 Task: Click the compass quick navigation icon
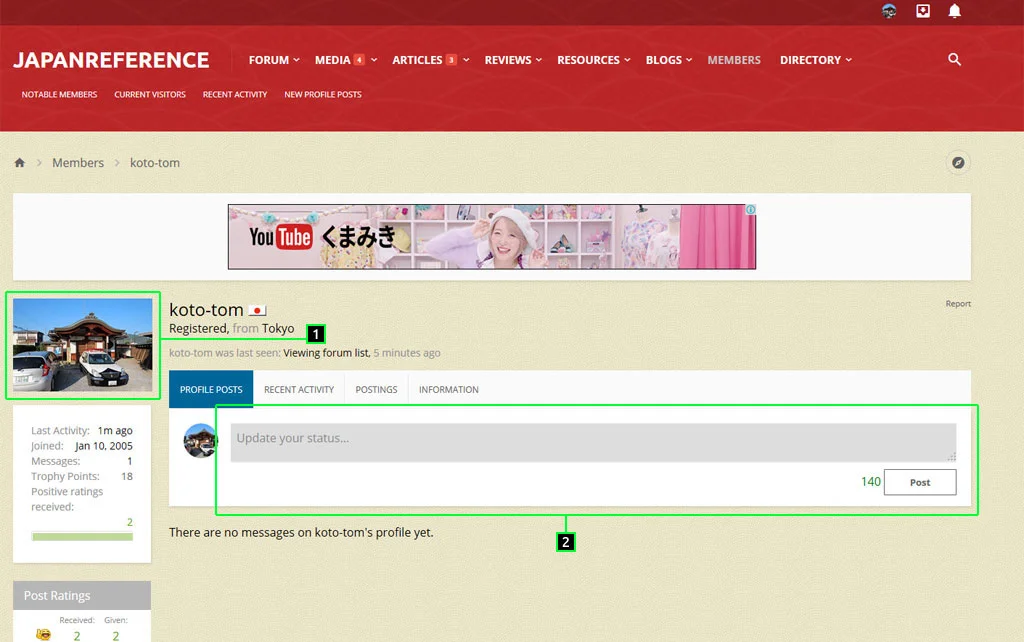958,163
